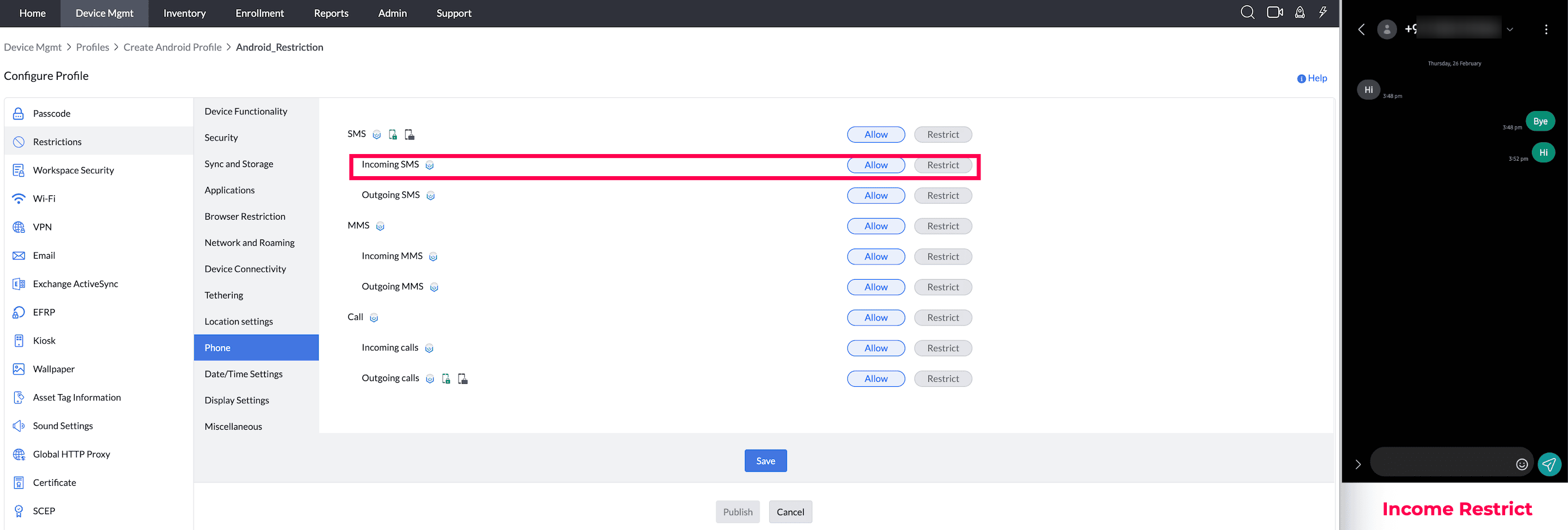Select Browser Restriction category
The width and height of the screenshot is (1568, 530).
point(256,216)
